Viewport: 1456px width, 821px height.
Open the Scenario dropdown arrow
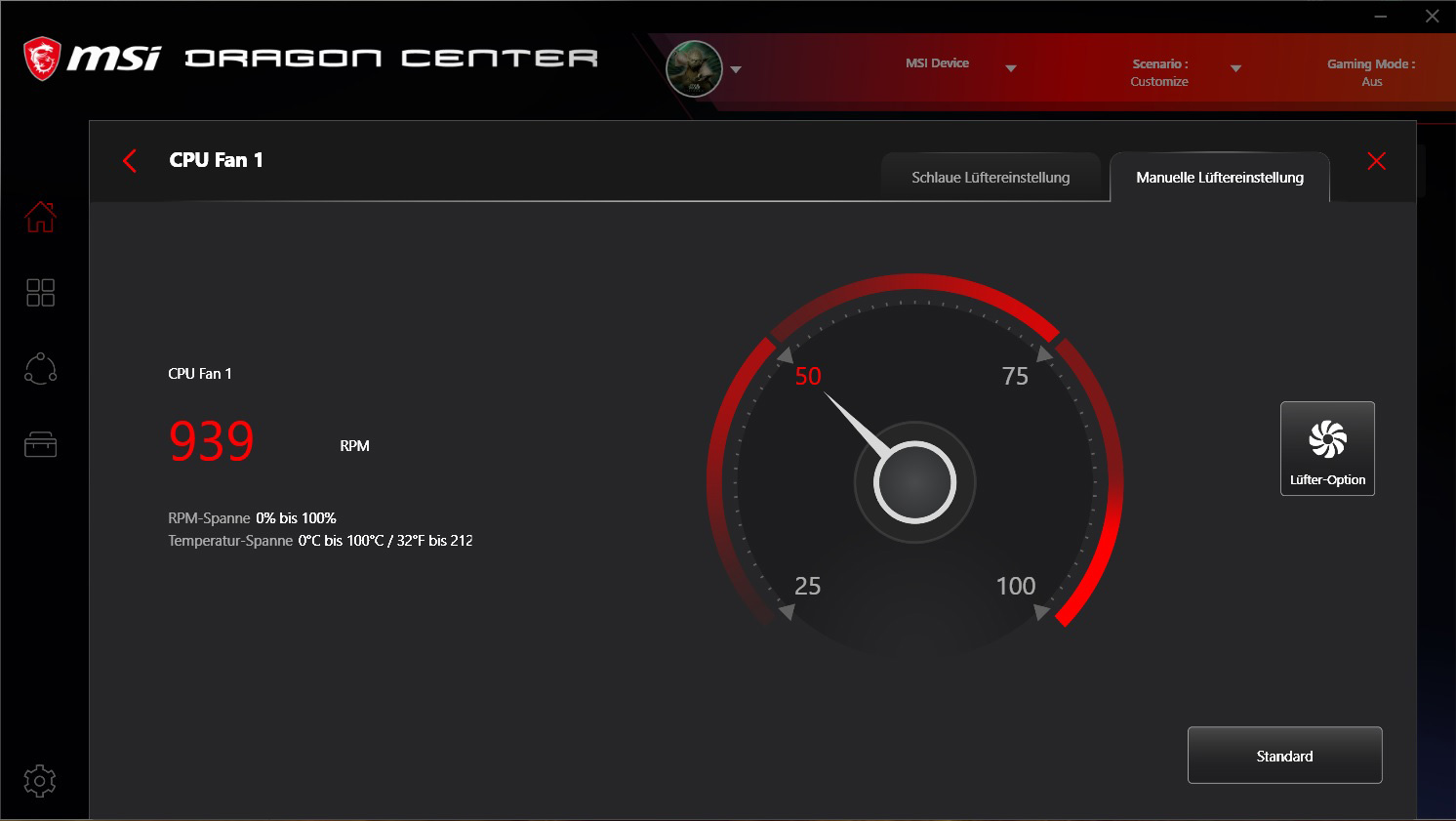1235,68
